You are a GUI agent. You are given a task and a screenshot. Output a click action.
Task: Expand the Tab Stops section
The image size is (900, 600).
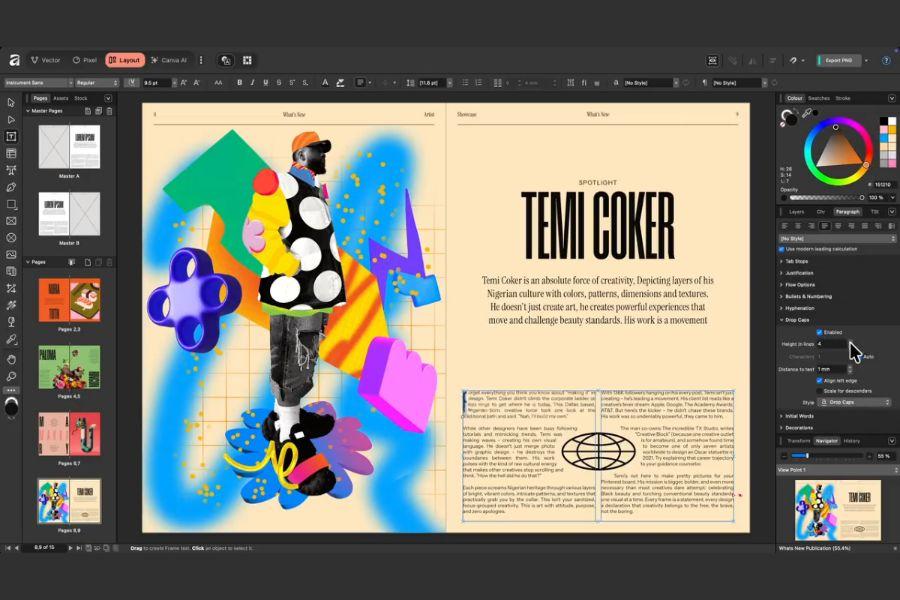[797, 261]
